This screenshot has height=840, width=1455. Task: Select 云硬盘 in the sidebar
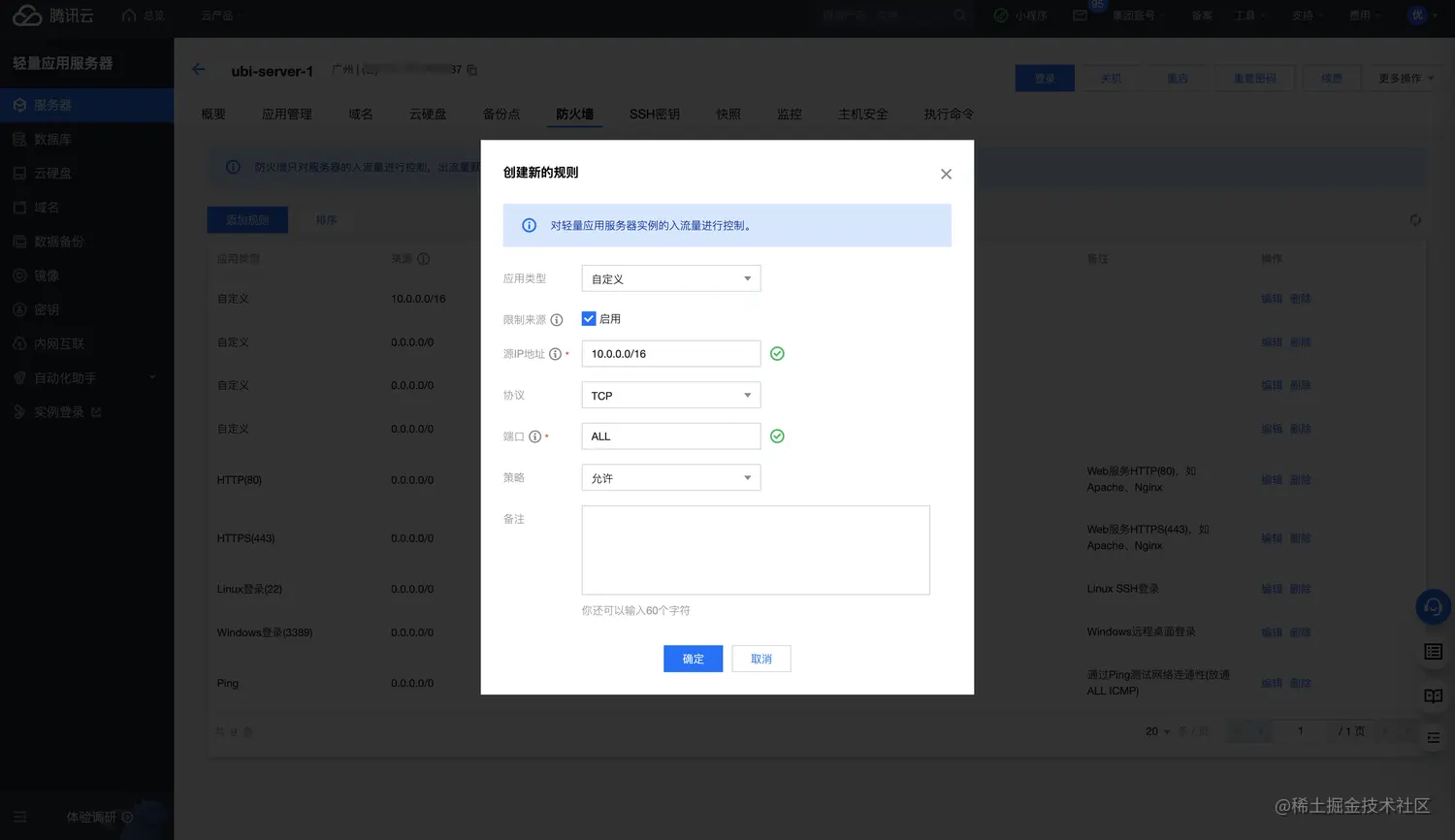[86, 174]
